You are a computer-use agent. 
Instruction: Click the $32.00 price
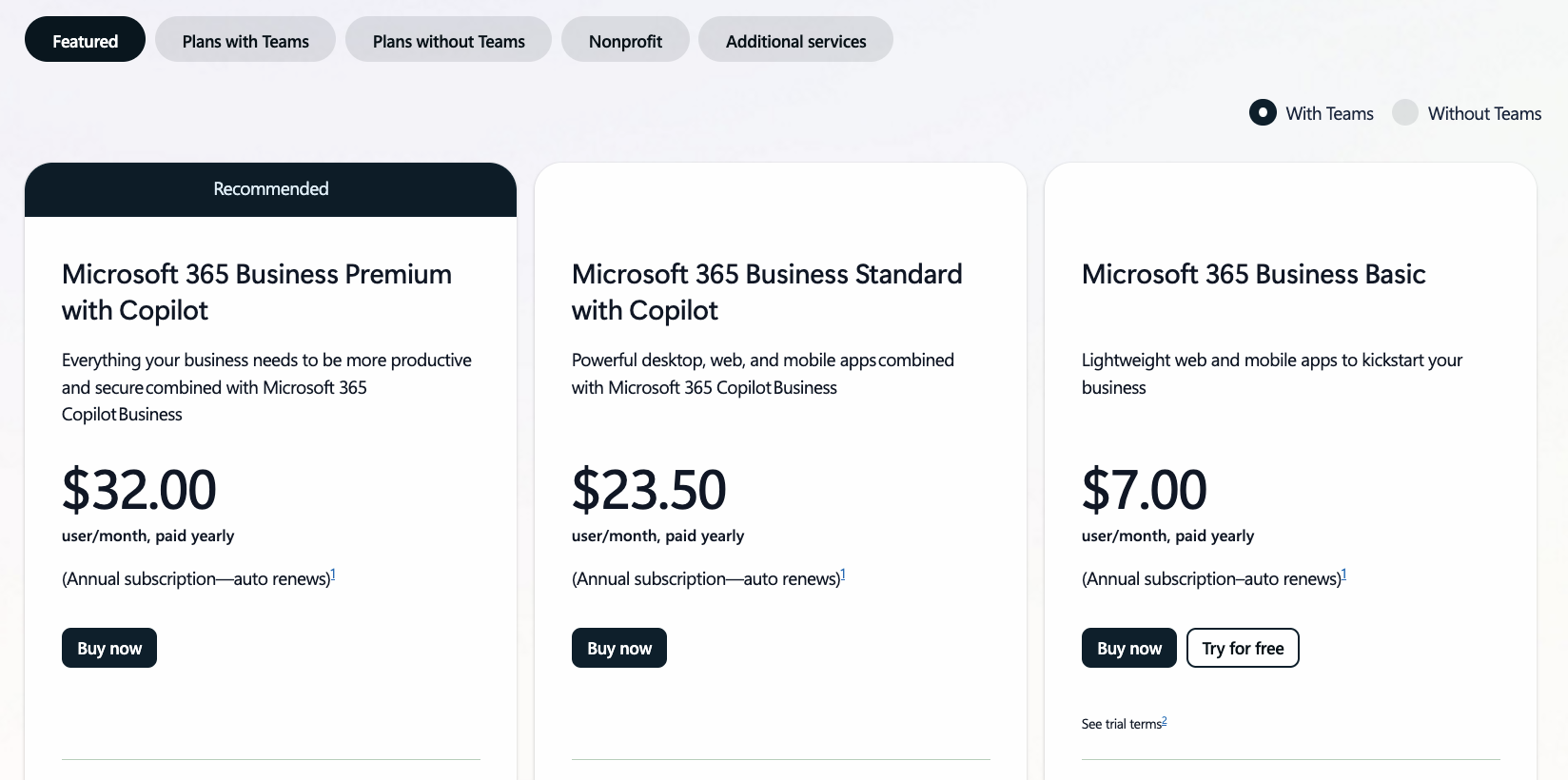(139, 489)
